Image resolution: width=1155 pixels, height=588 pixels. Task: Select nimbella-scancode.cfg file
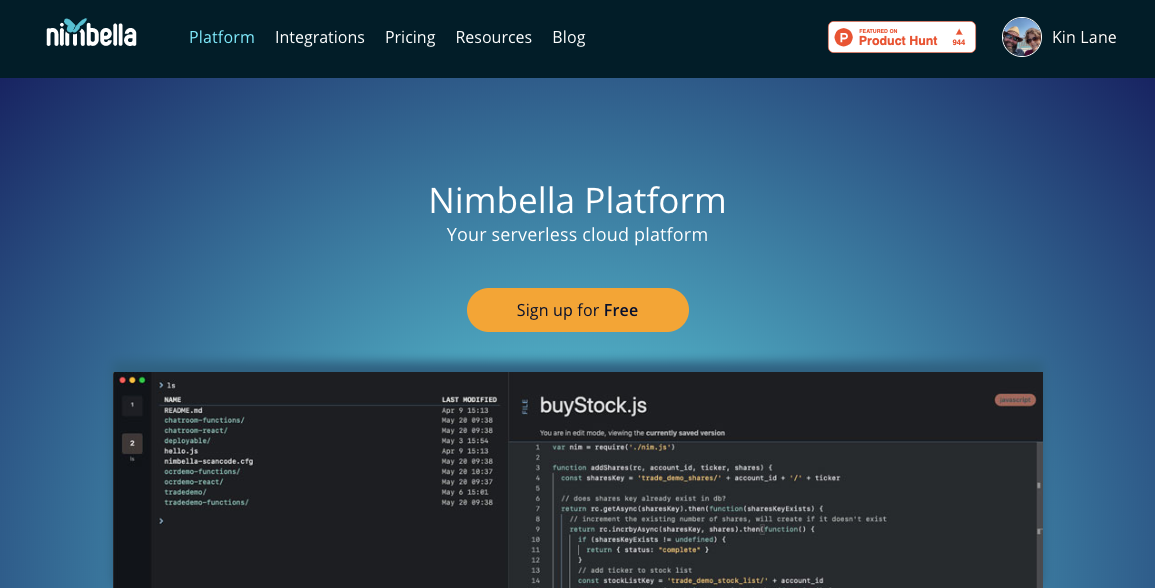point(208,462)
